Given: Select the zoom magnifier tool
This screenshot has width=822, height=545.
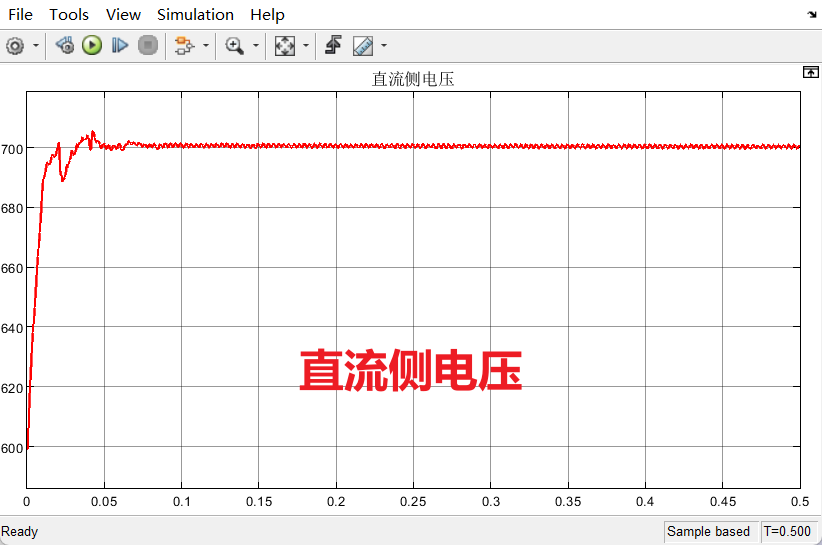Looking at the screenshot, I should point(234,46).
